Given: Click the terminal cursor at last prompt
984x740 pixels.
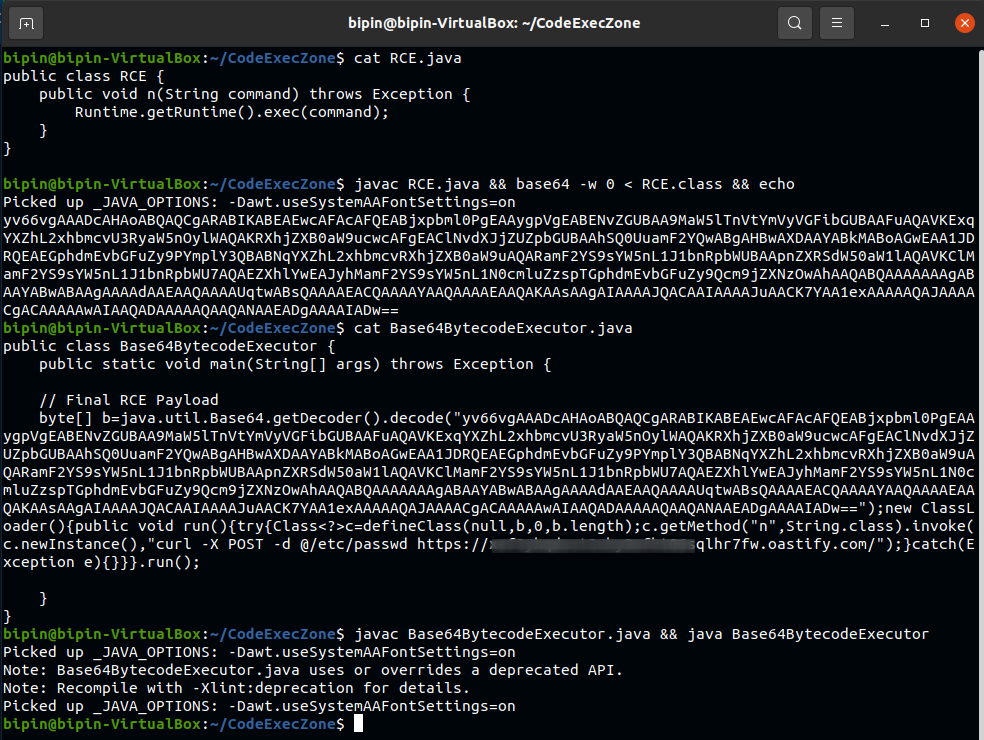Looking at the screenshot, I should click(x=358, y=723).
